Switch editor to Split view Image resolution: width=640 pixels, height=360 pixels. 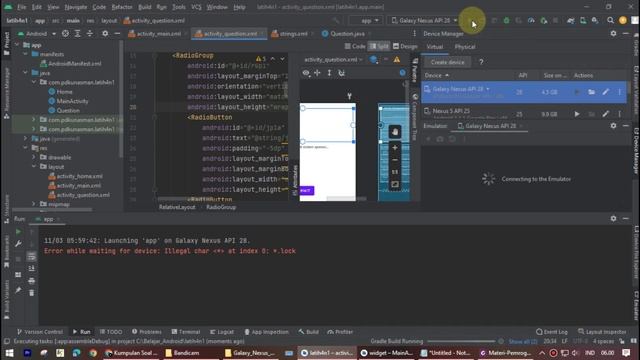(x=379, y=47)
